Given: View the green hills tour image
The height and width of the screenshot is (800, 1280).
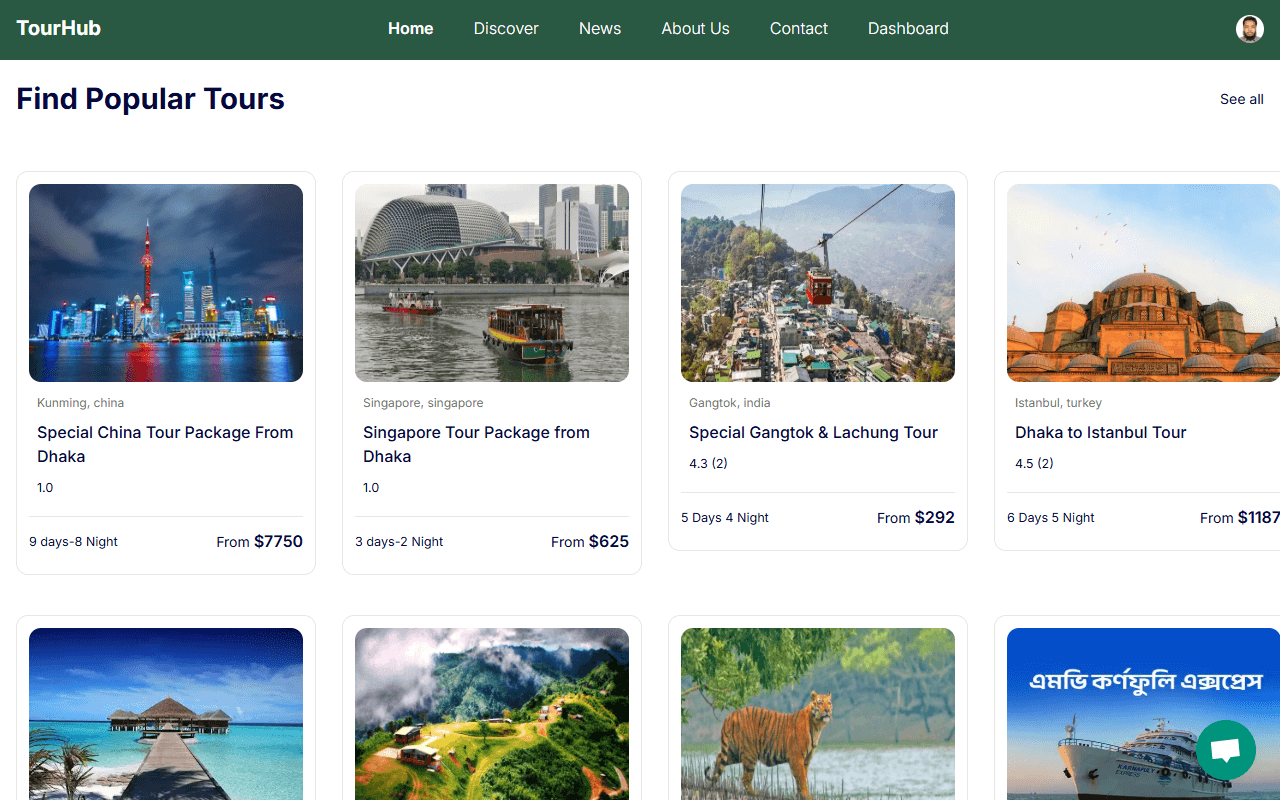Looking at the screenshot, I should pos(492,713).
